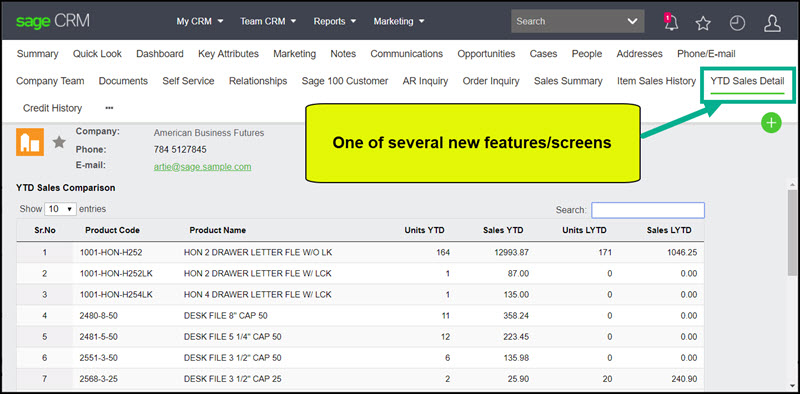Select product code 2568-3-25 cell
Image resolution: width=800 pixels, height=394 pixels.
click(x=98, y=379)
